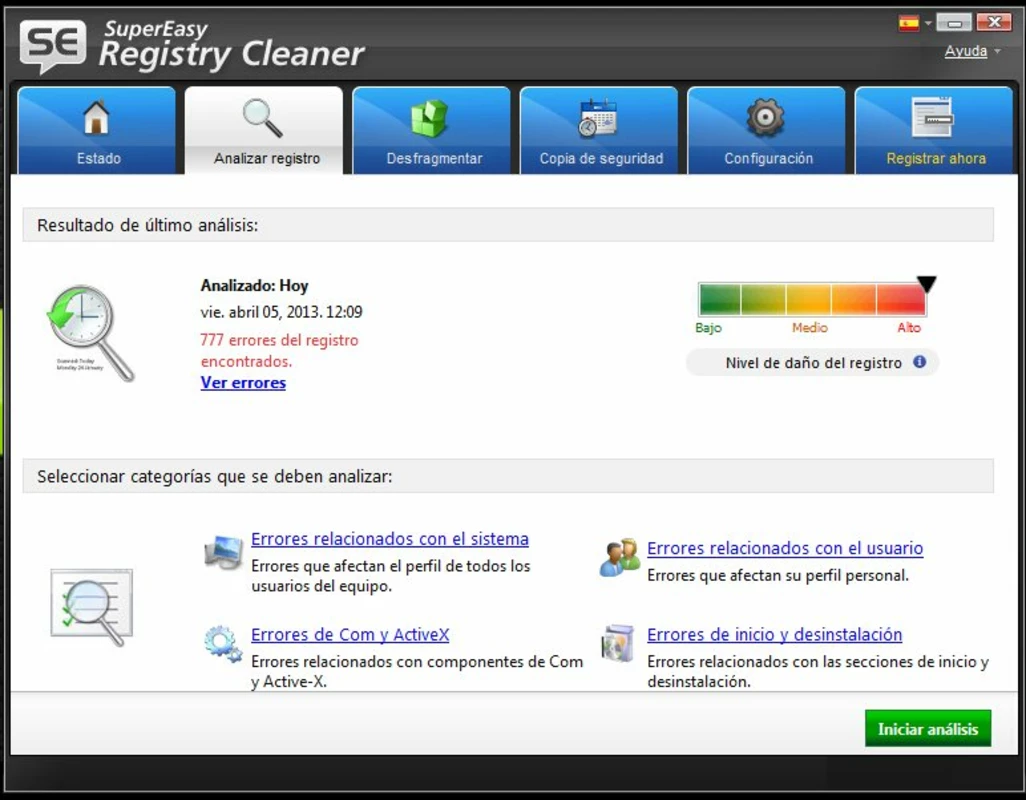1026x800 pixels.
Task: Click the 'Alto' gauge label
Action: [909, 328]
